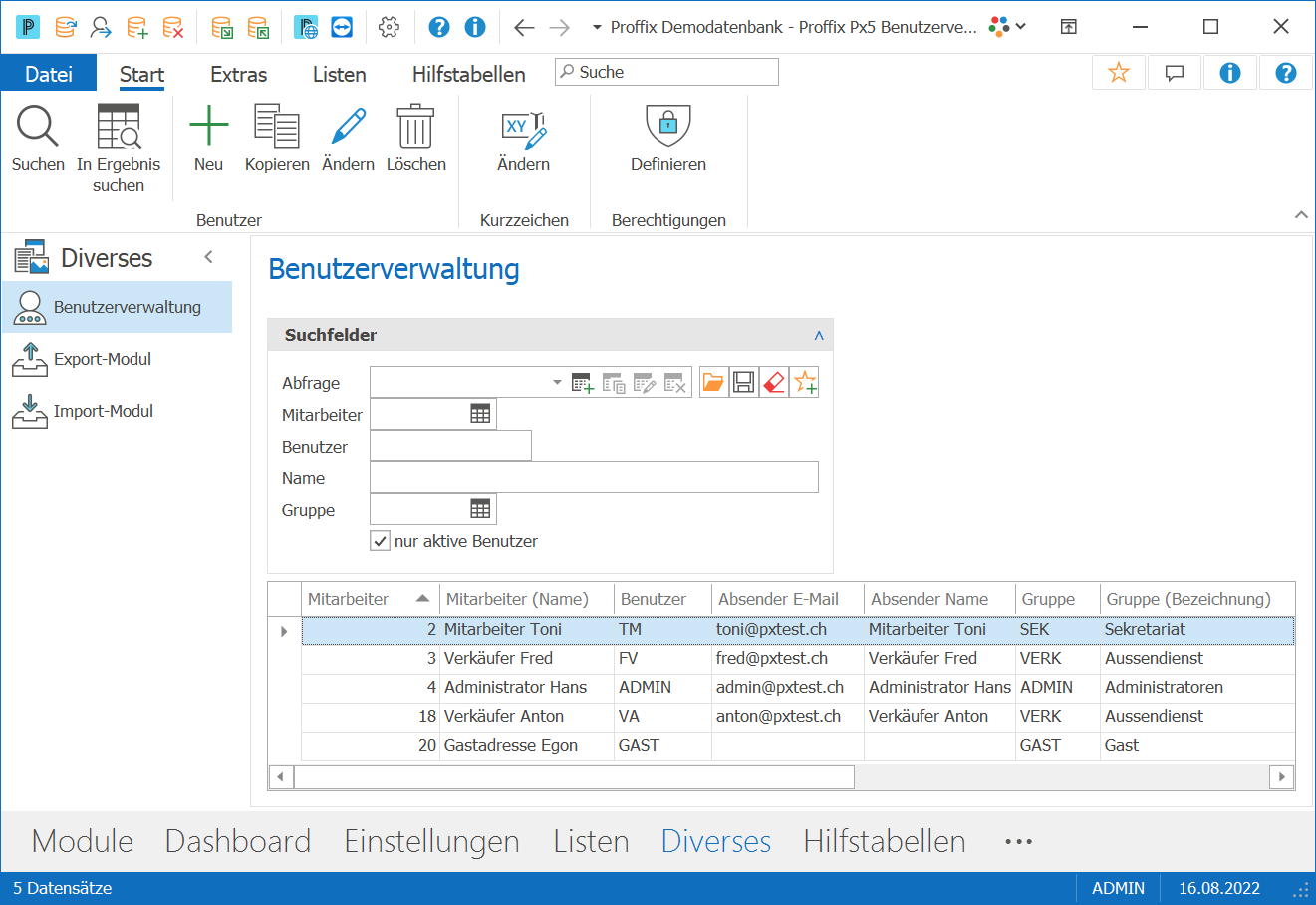The image size is (1316, 905).
Task: Open Import-Modul in the sidebar
Action: click(117, 411)
